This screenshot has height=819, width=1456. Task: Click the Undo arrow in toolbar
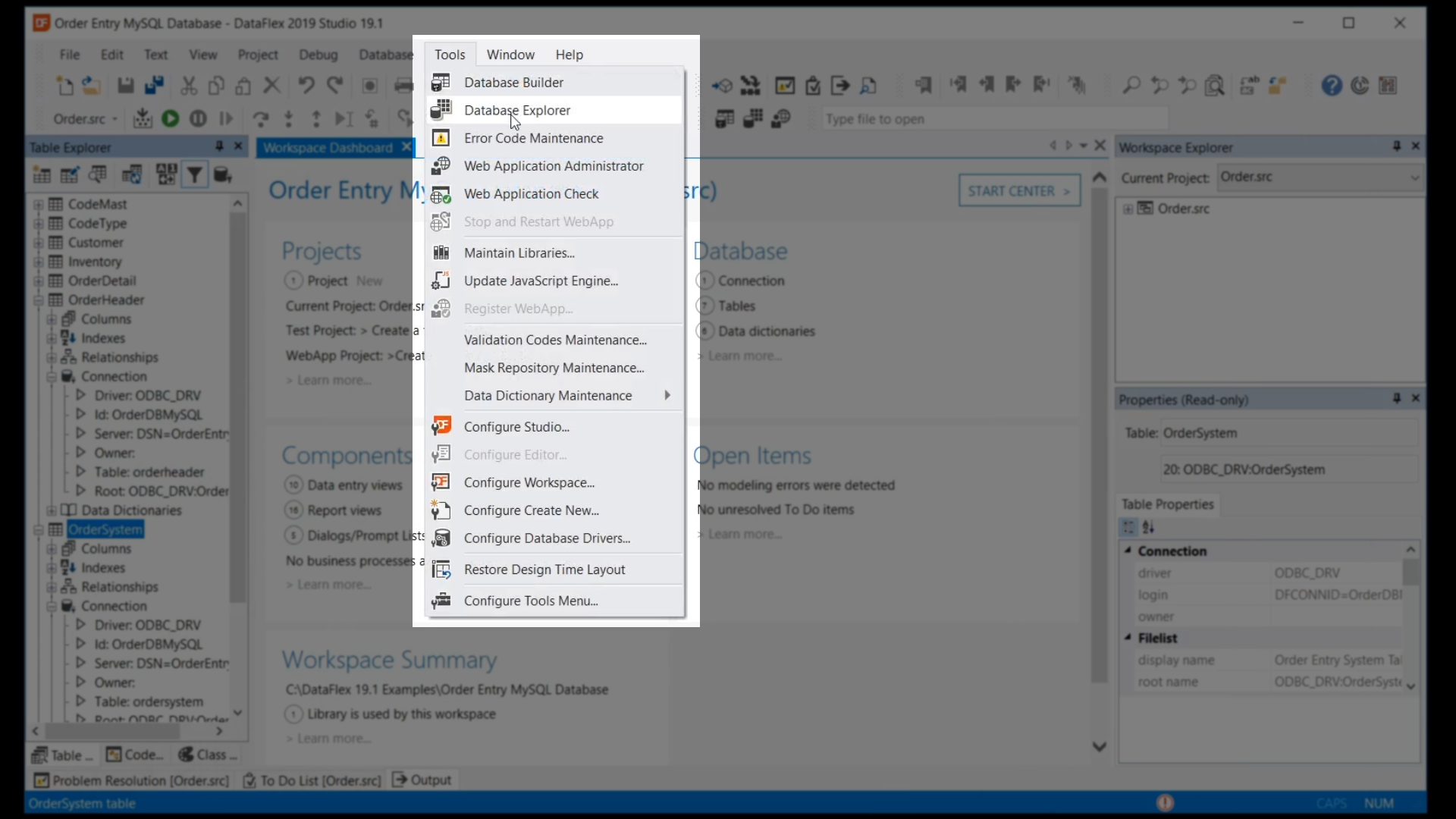(x=306, y=86)
